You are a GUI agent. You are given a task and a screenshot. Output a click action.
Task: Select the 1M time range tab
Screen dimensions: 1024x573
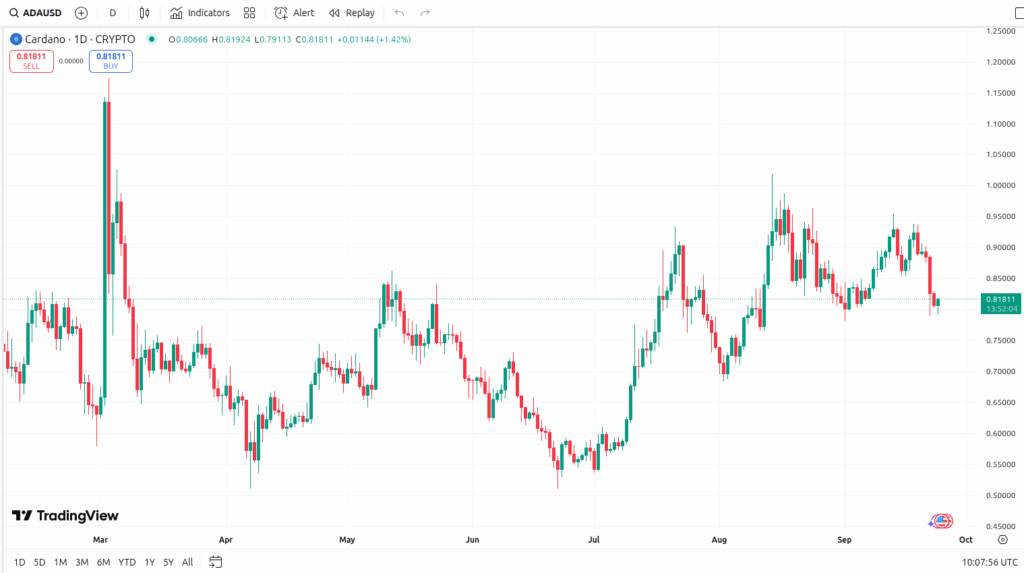pos(60,562)
